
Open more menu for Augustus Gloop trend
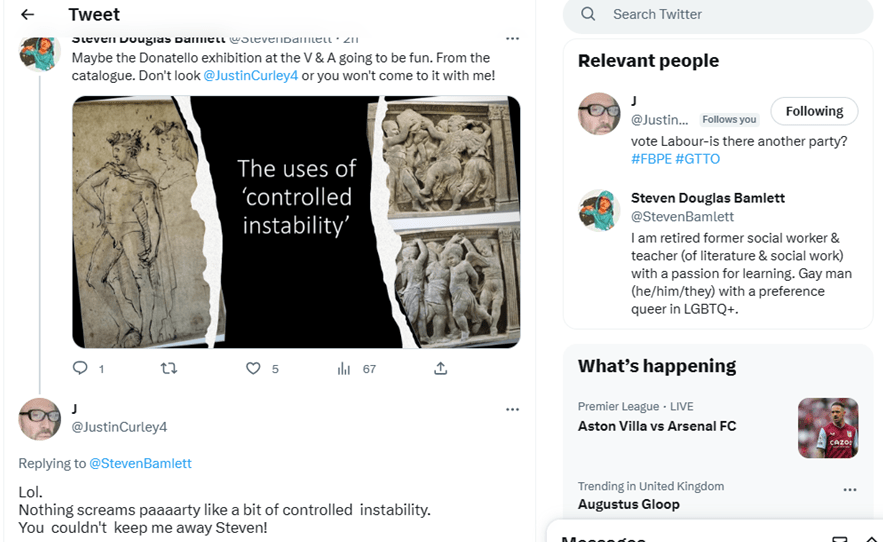[849, 490]
